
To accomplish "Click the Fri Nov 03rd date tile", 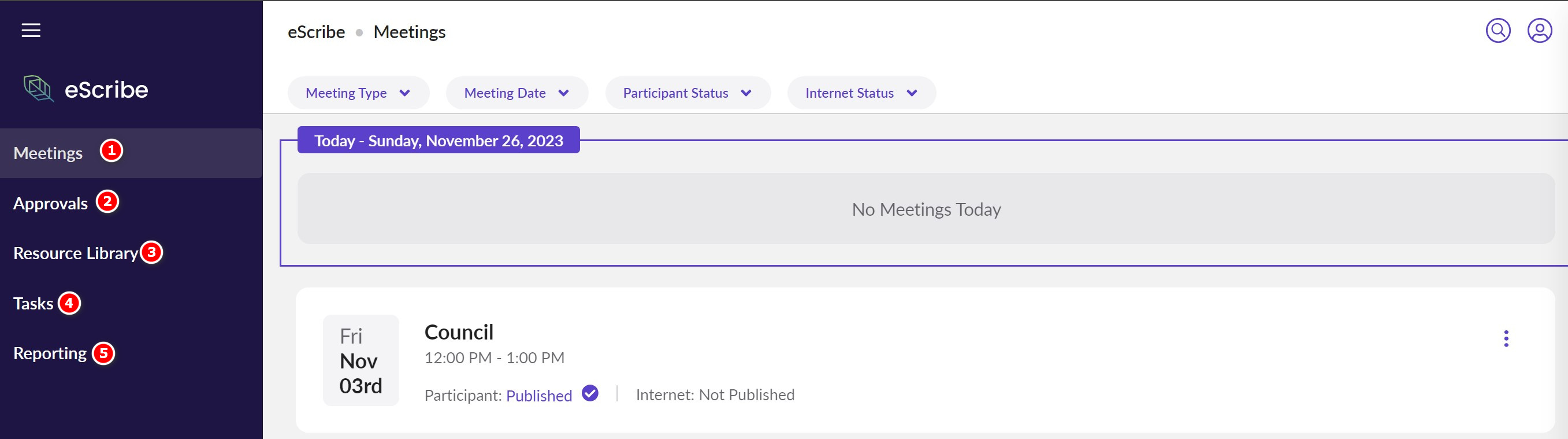I will tap(361, 360).
